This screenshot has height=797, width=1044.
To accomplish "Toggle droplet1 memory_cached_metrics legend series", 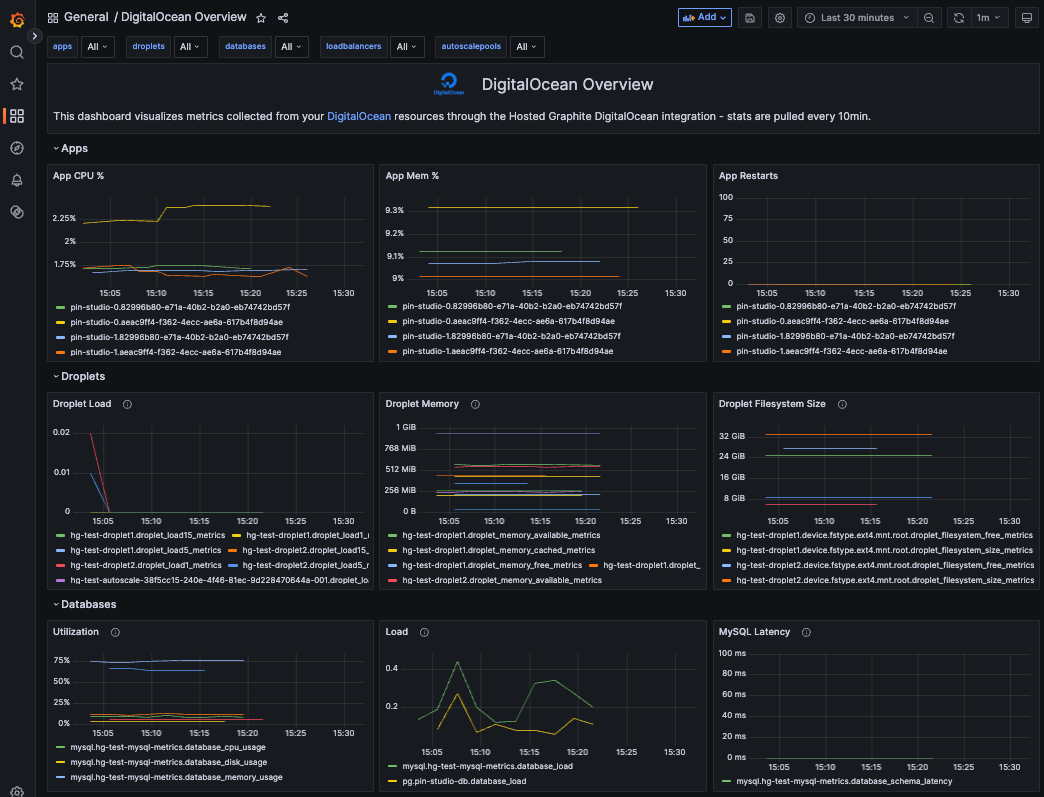I will click(x=499, y=550).
